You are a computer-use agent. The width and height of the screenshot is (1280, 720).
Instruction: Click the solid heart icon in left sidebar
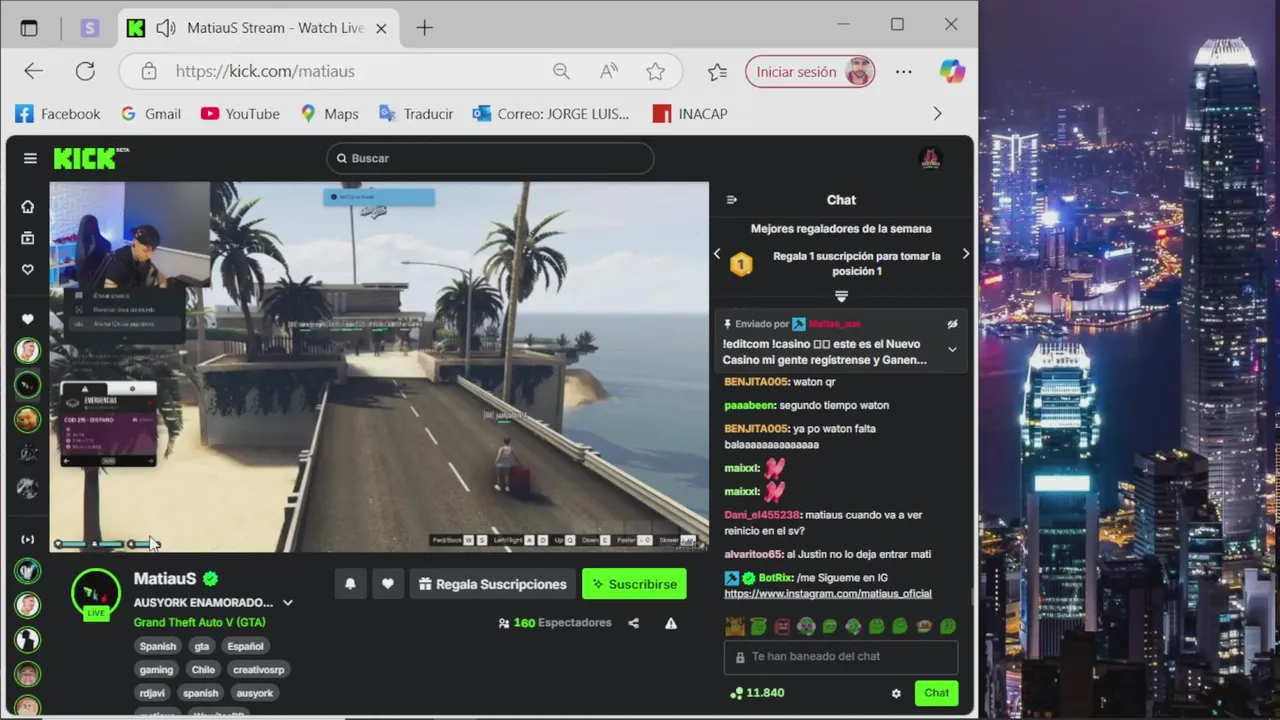[28, 319]
